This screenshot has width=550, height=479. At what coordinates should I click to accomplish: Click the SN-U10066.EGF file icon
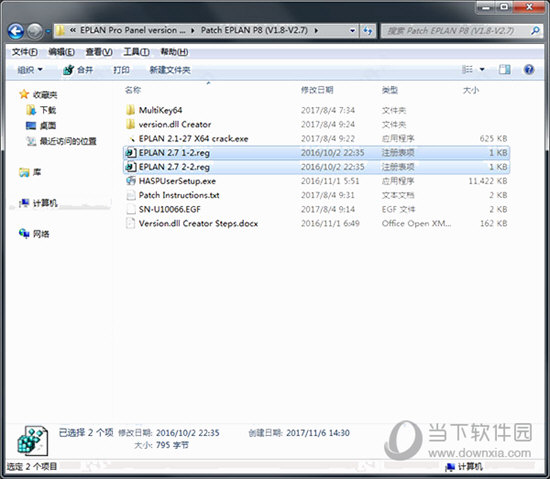click(131, 209)
